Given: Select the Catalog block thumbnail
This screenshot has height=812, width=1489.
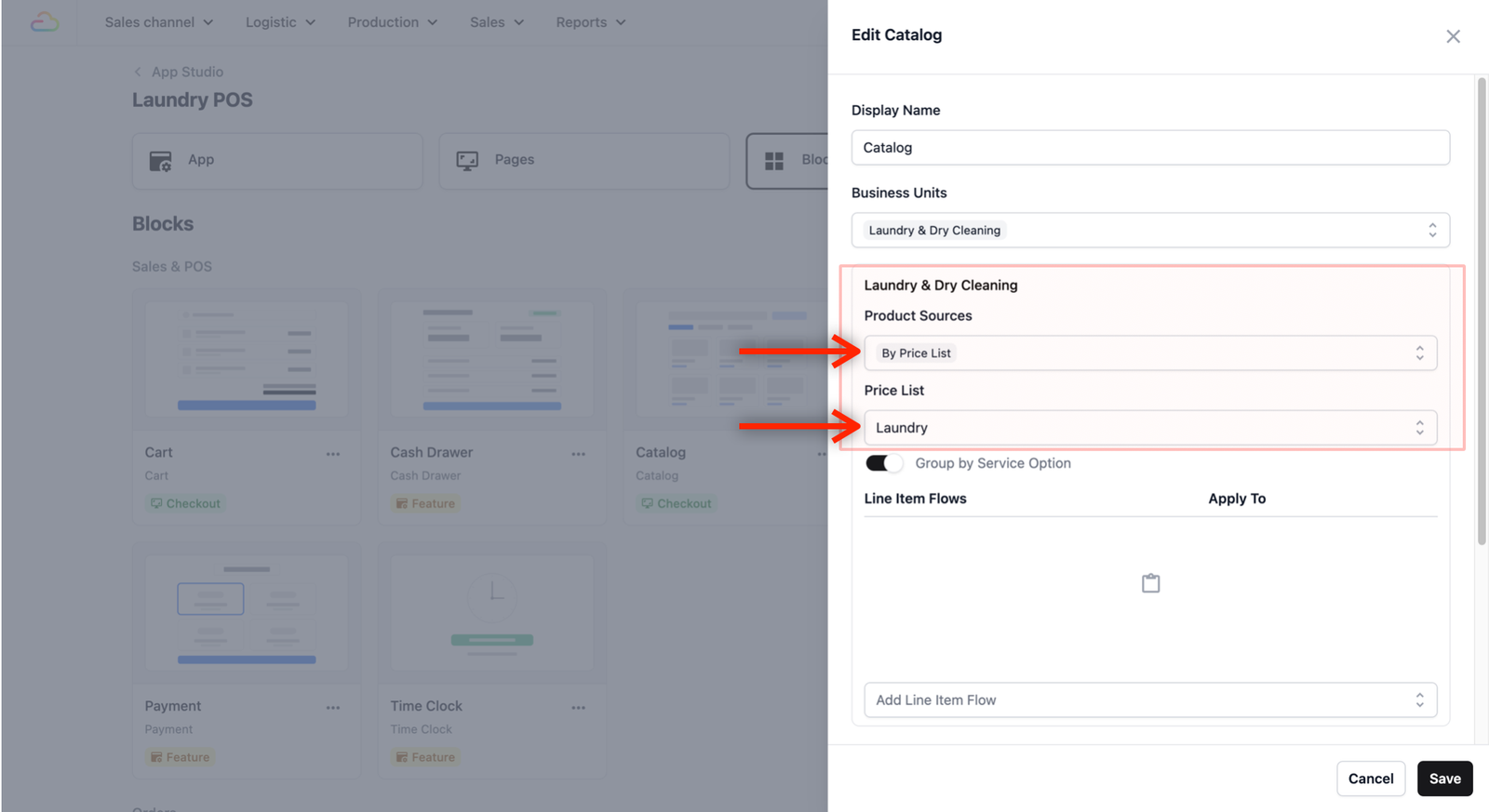Looking at the screenshot, I should coord(731,359).
